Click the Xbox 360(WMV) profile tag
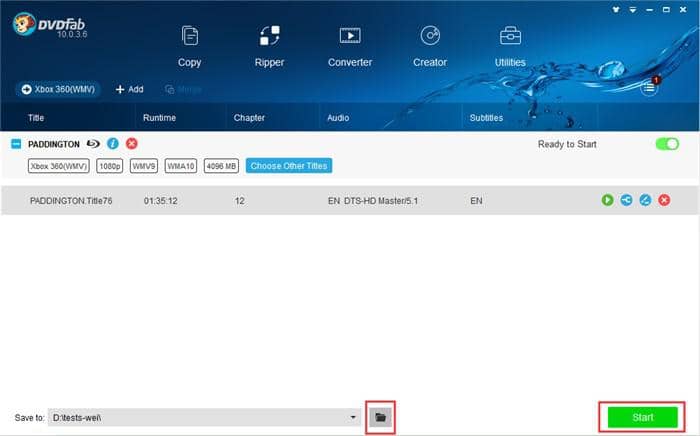 pyautogui.click(x=58, y=166)
